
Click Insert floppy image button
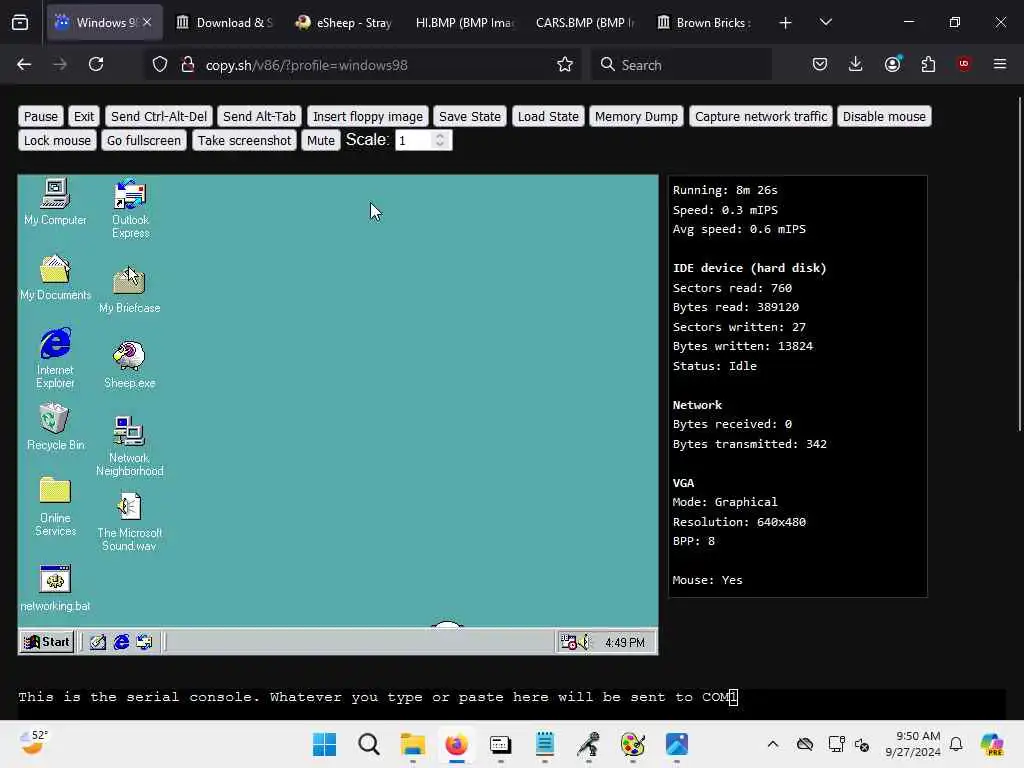pos(368,116)
